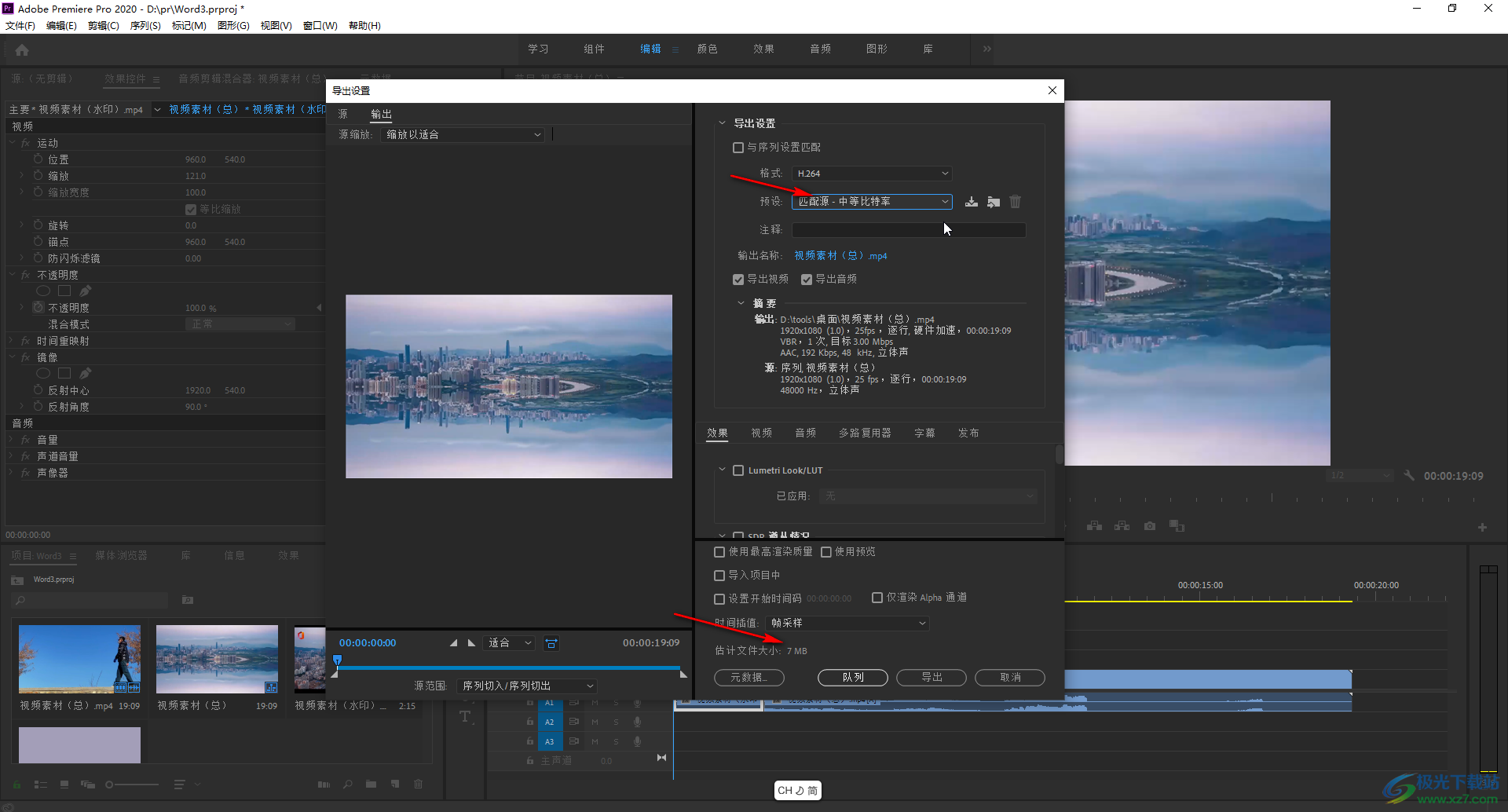
Task: Click the export frame camera icon
Action: 1150,526
